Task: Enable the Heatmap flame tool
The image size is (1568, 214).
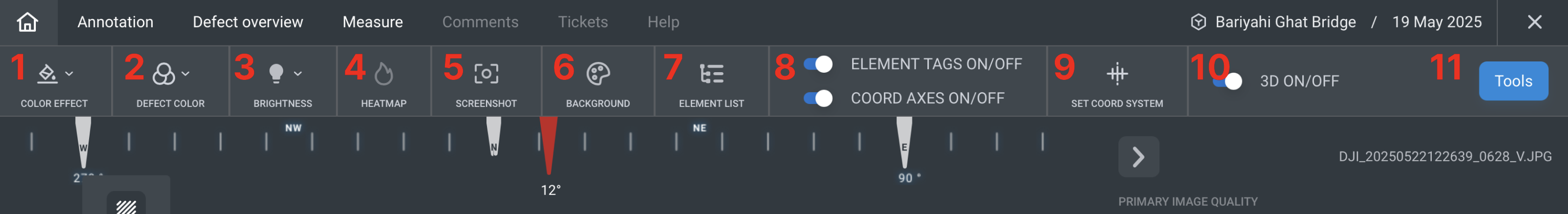Action: [x=384, y=74]
